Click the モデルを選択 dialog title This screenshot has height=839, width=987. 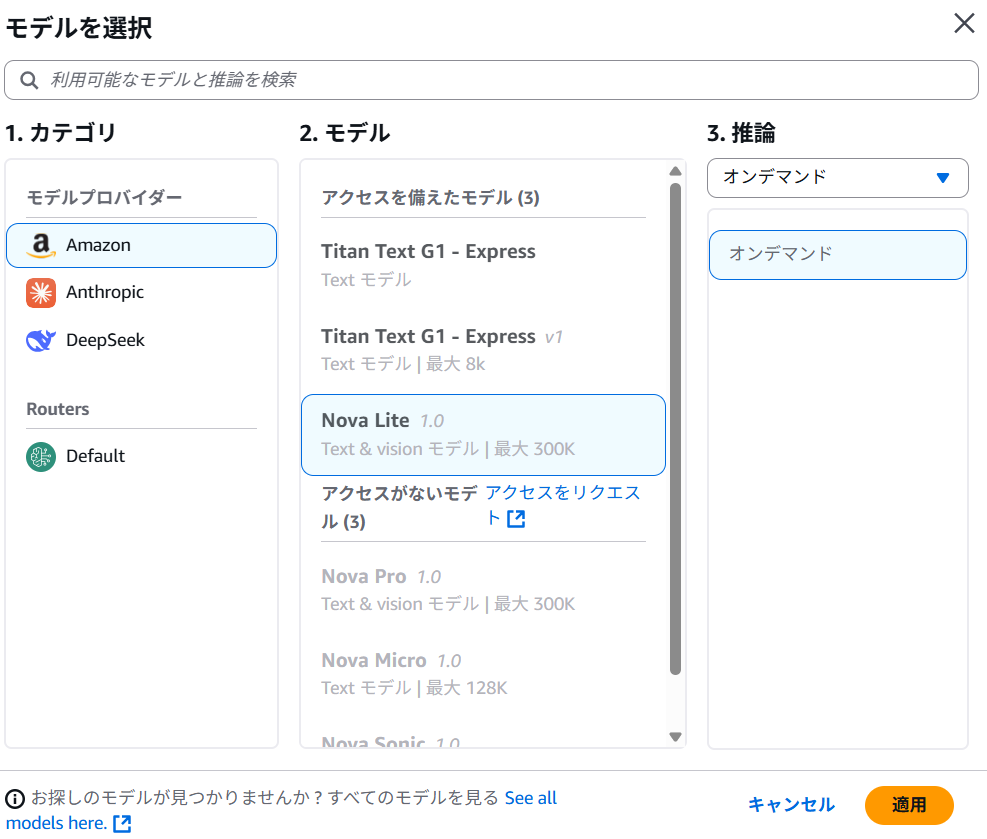pos(79,28)
